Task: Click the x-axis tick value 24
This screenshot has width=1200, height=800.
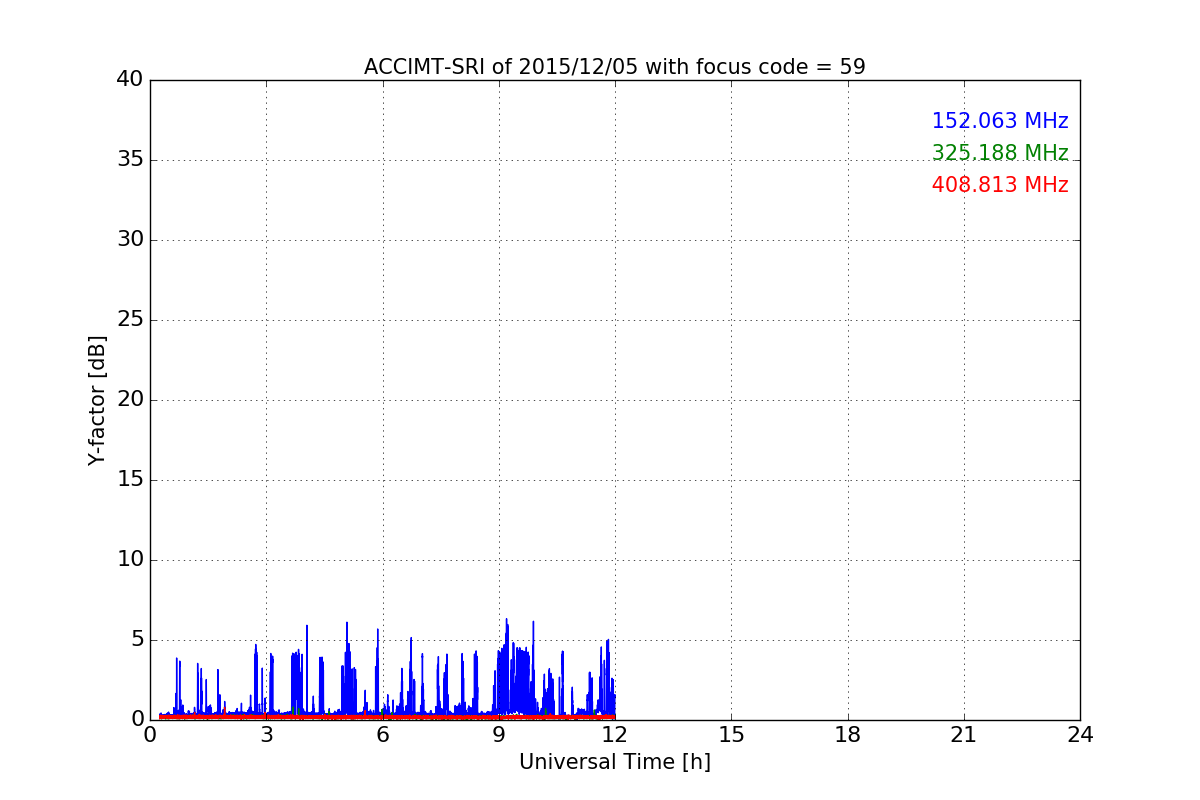Action: click(x=1080, y=735)
